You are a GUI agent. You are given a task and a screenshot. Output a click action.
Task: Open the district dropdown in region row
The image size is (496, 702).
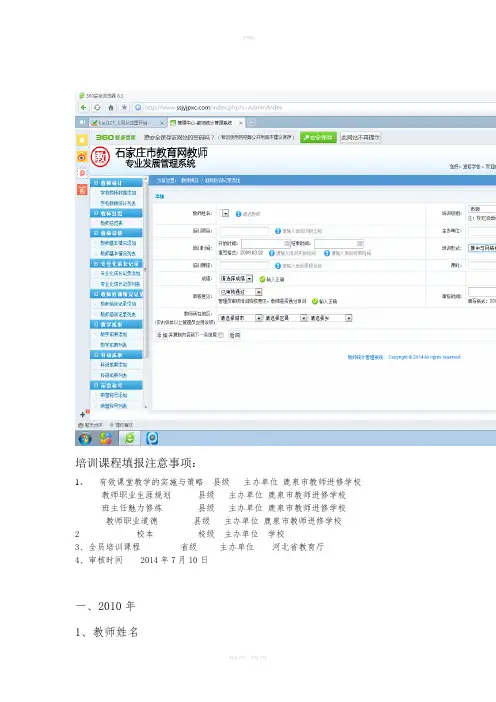click(285, 318)
